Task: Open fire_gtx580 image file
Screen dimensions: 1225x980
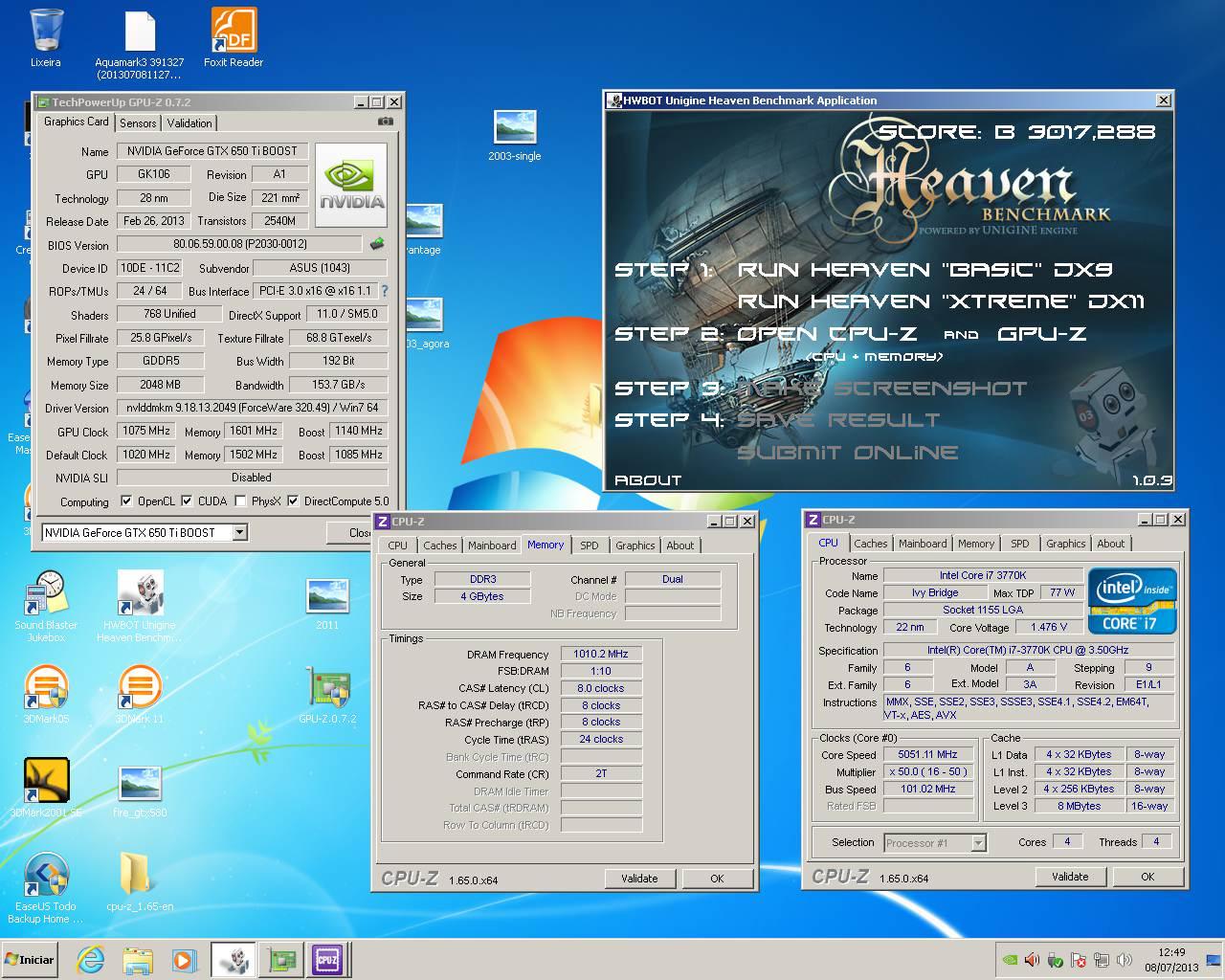Action: tap(140, 791)
